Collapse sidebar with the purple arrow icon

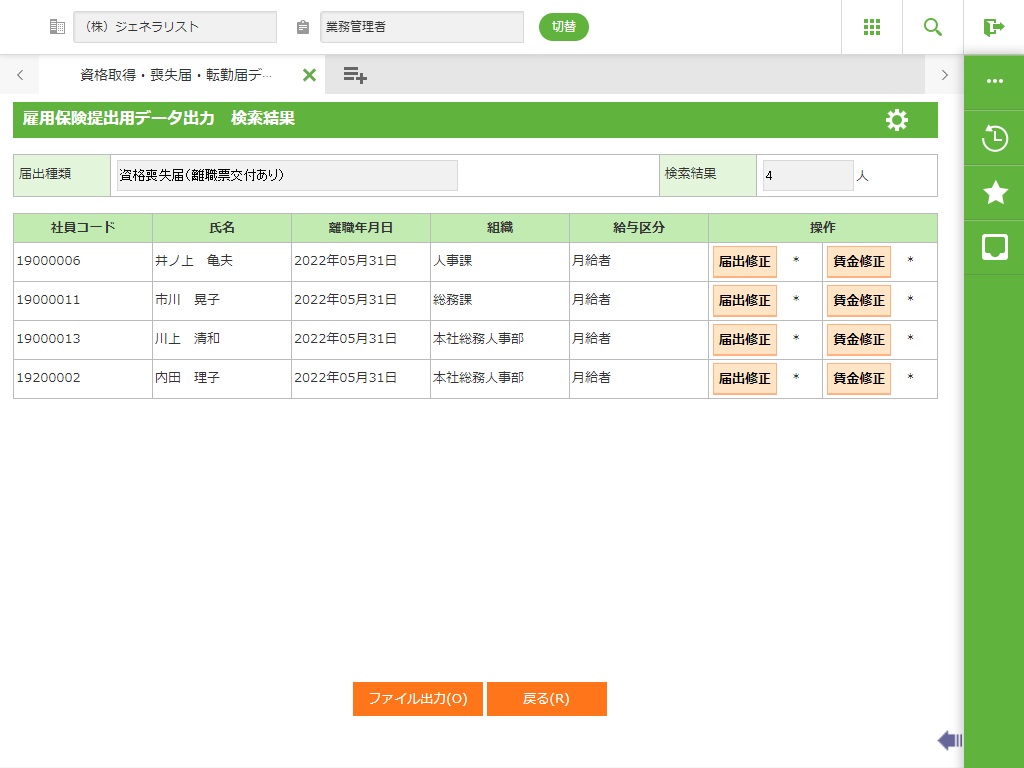coord(949,740)
